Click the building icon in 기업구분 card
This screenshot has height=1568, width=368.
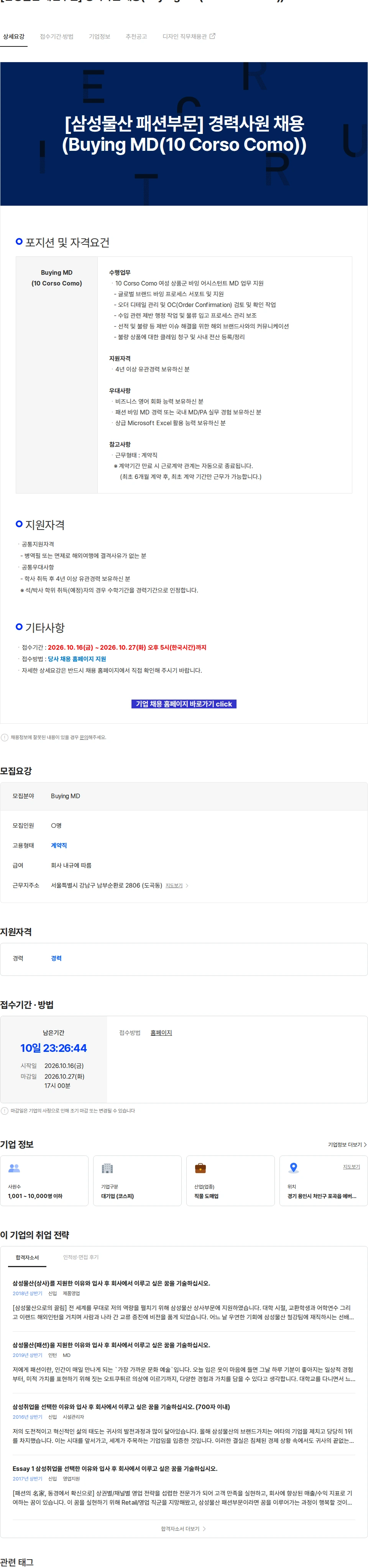click(x=107, y=1168)
